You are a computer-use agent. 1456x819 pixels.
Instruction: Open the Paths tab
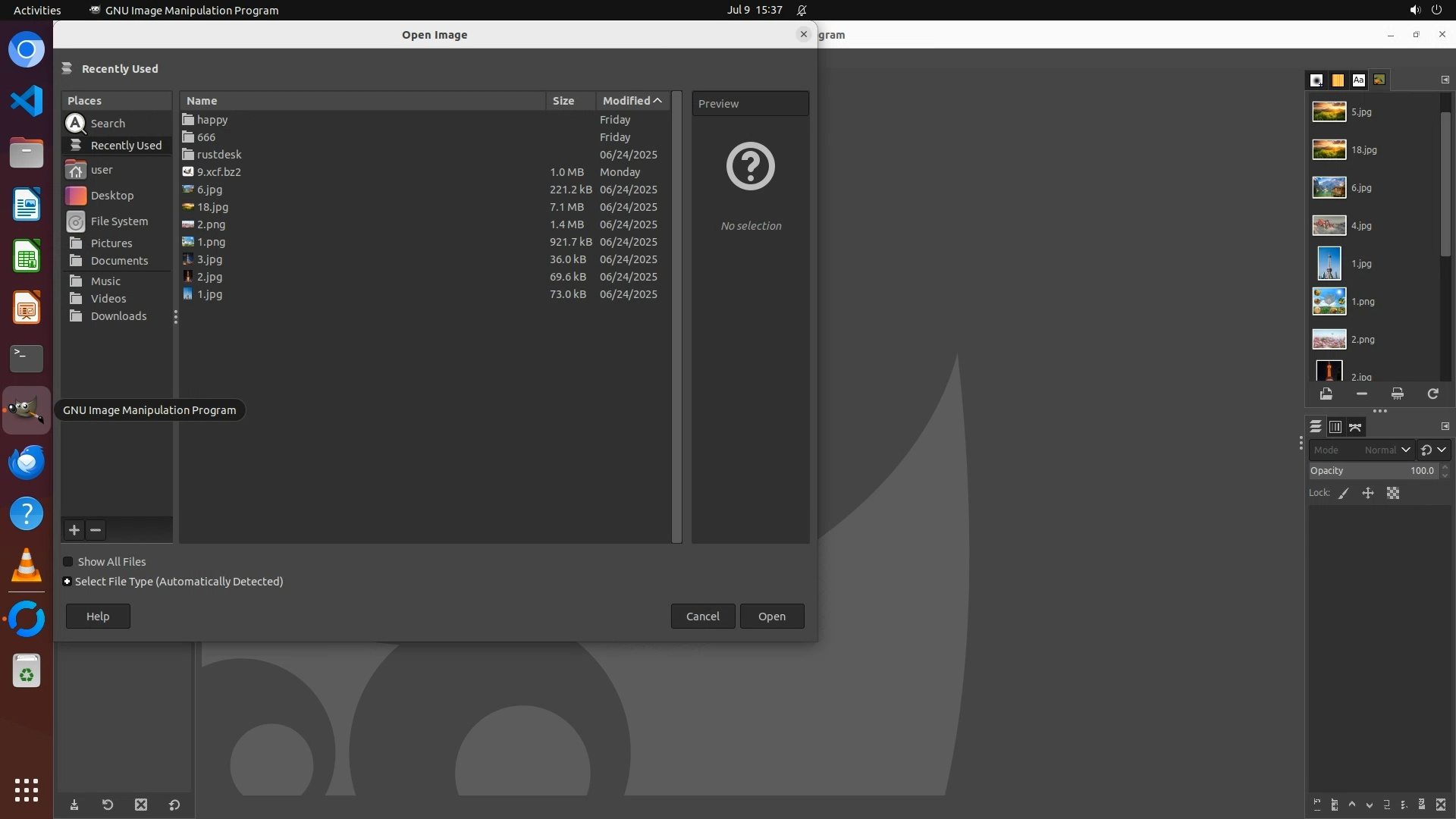[1355, 427]
